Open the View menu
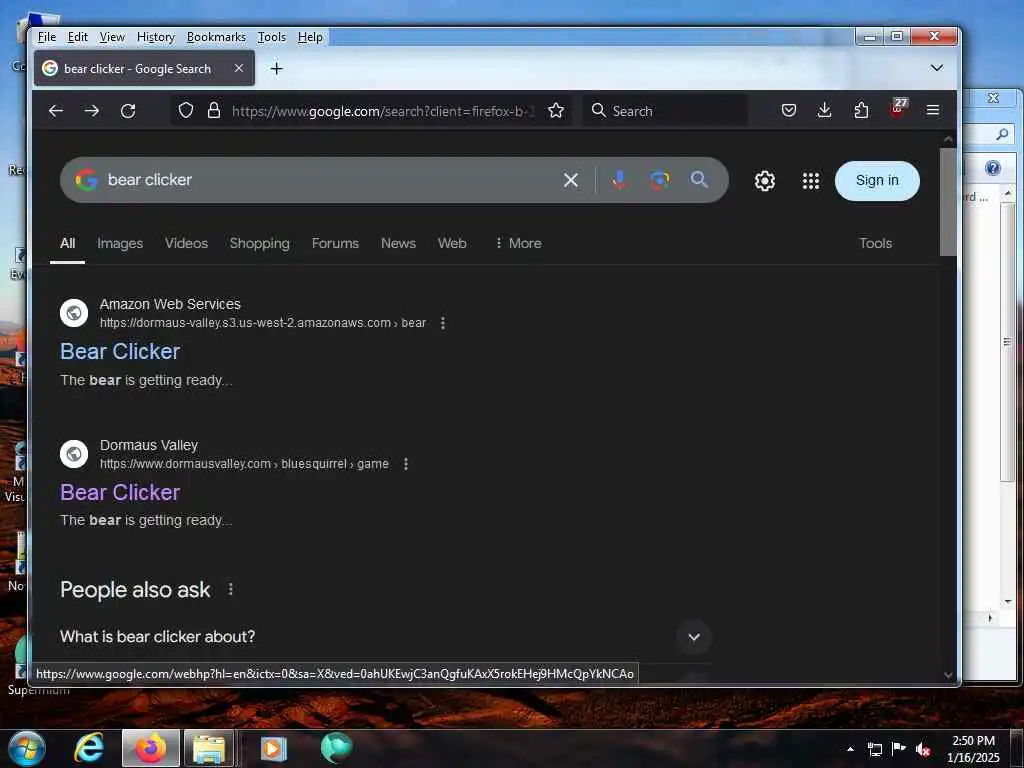 tap(112, 37)
